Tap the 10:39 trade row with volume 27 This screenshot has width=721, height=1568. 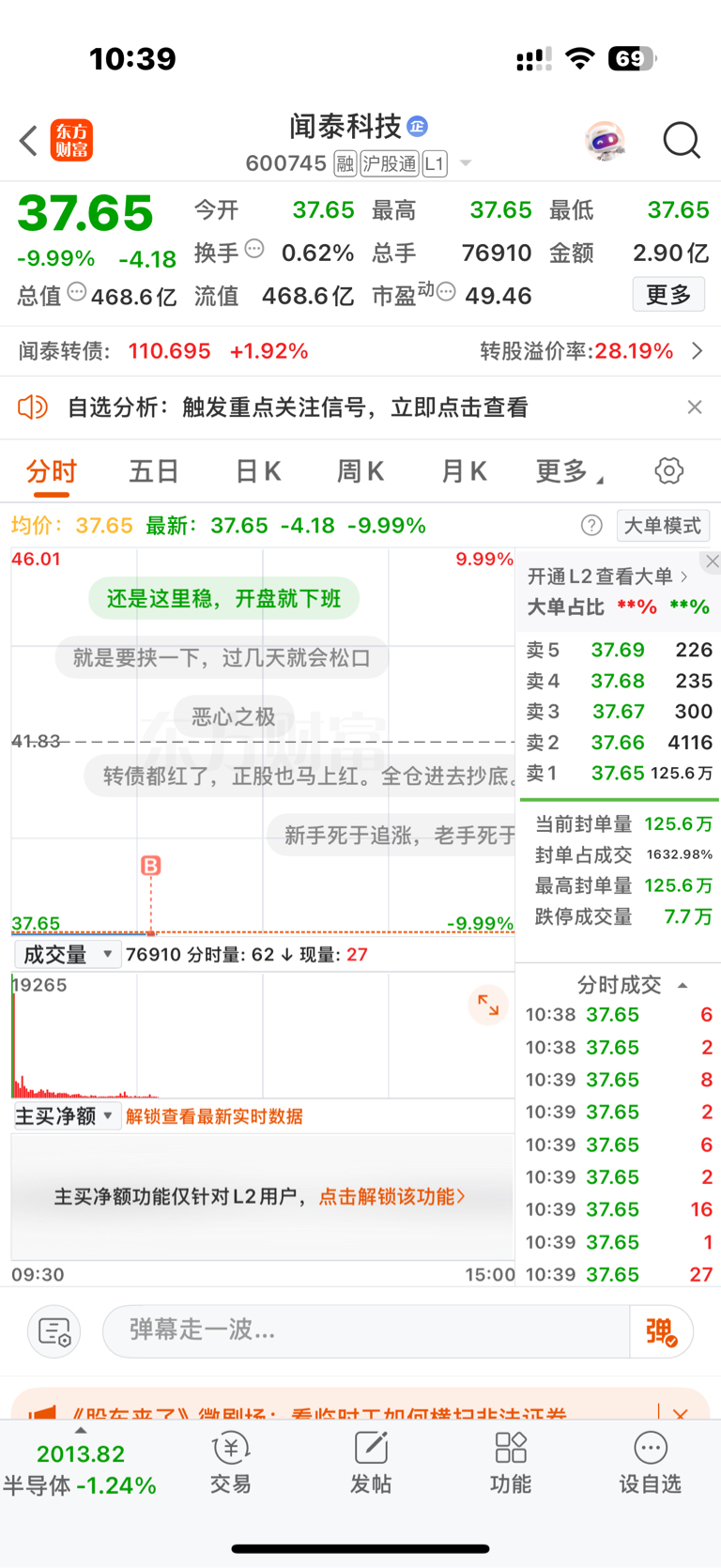(x=620, y=1275)
